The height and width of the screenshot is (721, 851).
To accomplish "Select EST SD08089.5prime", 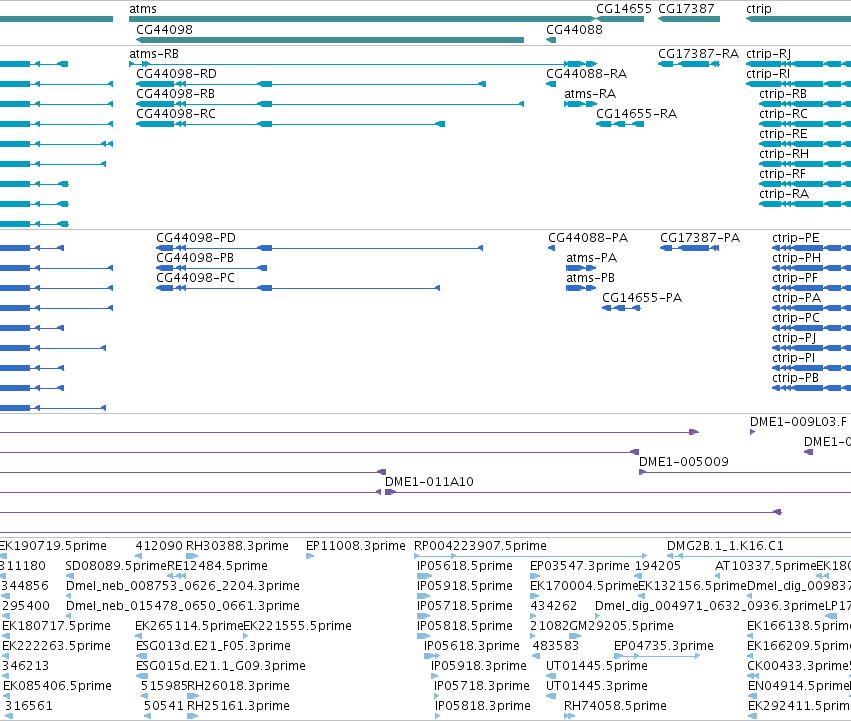I will 68,576.
